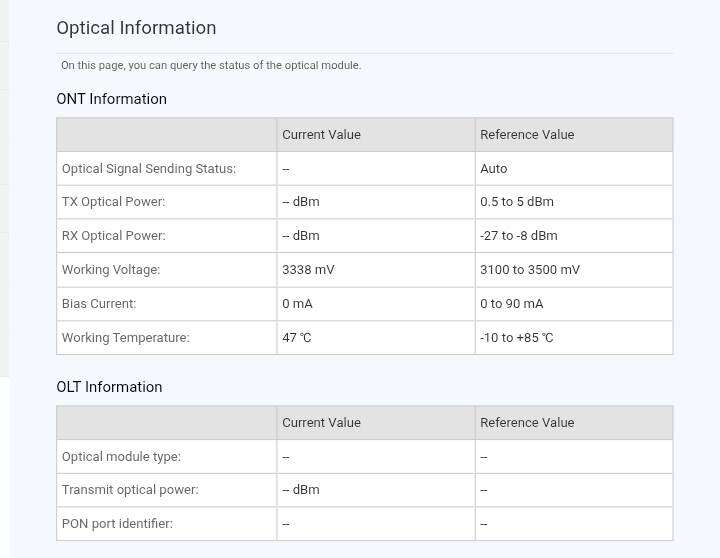Click the PON port identifier row label

[x=117, y=524]
